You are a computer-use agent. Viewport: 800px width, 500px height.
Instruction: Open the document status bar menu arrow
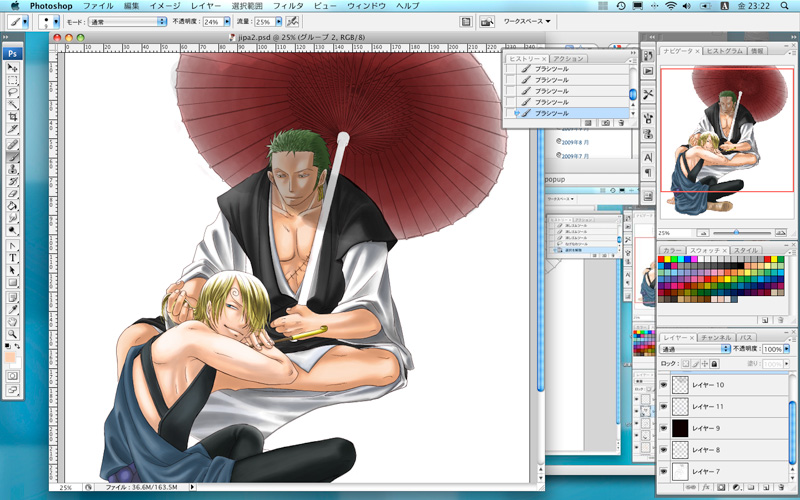pyautogui.click(x=192, y=487)
